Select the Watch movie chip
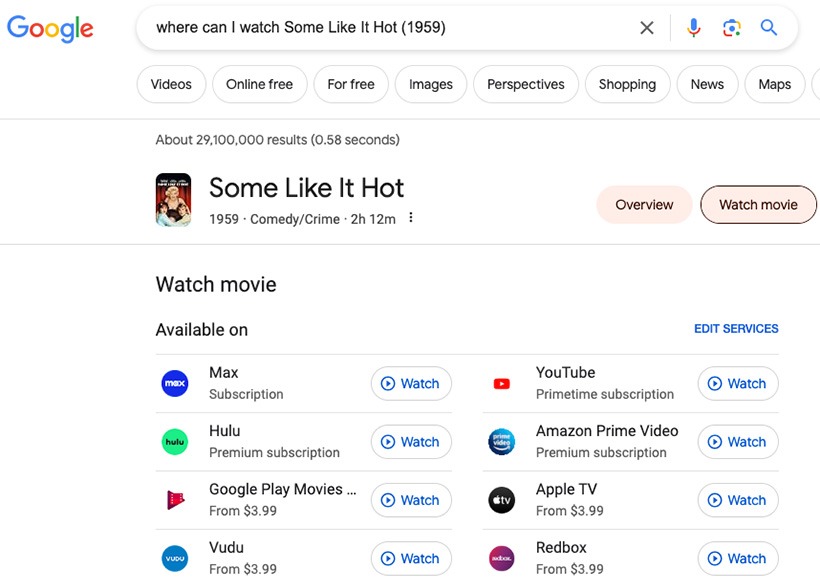This screenshot has width=820, height=584. 758,204
